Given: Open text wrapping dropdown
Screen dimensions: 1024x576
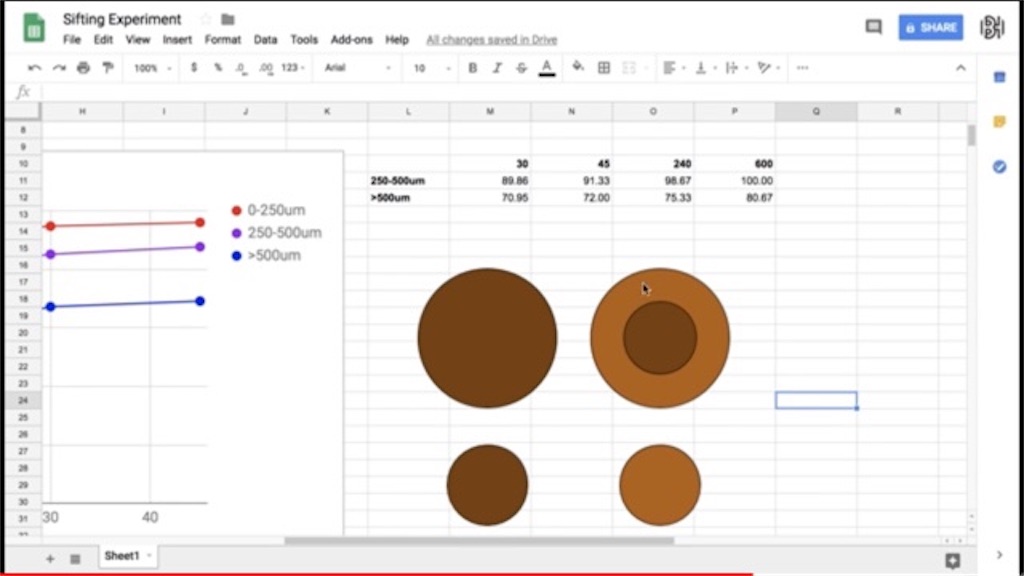Looking at the screenshot, I should pos(736,68).
